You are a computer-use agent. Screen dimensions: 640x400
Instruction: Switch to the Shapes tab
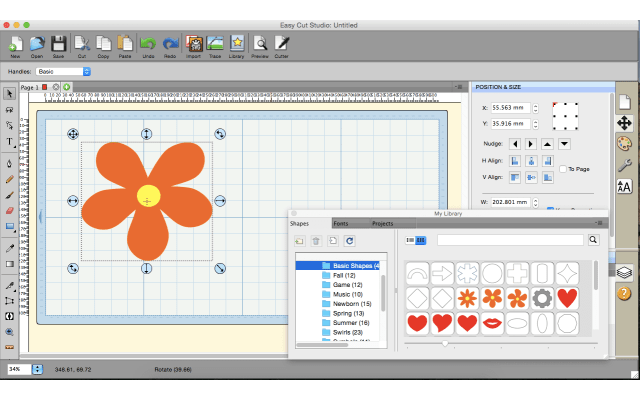click(x=299, y=224)
